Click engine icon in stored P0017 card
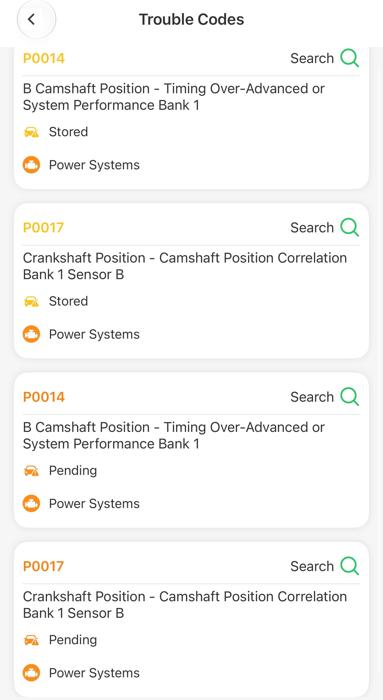Image resolution: width=383 pixels, height=700 pixels. 31,334
